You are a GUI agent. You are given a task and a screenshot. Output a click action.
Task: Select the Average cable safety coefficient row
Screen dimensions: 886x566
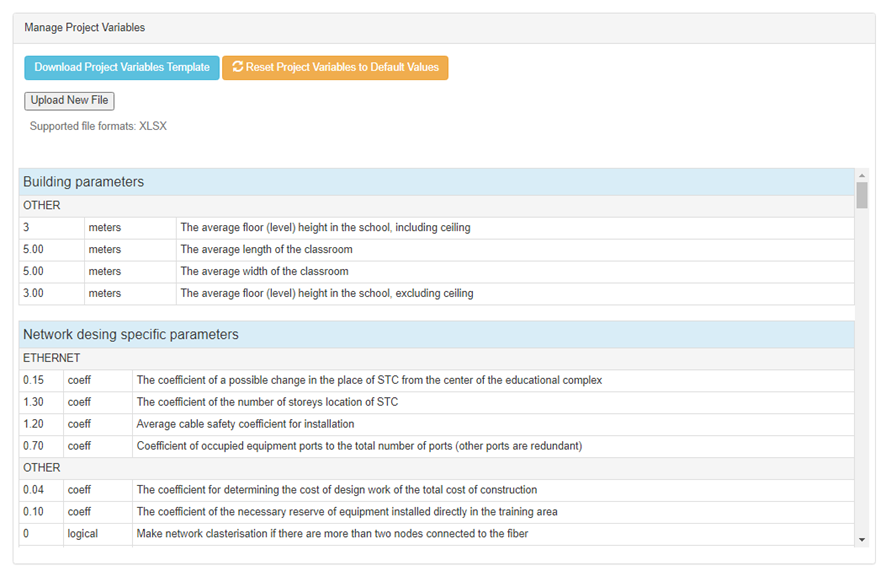point(245,424)
